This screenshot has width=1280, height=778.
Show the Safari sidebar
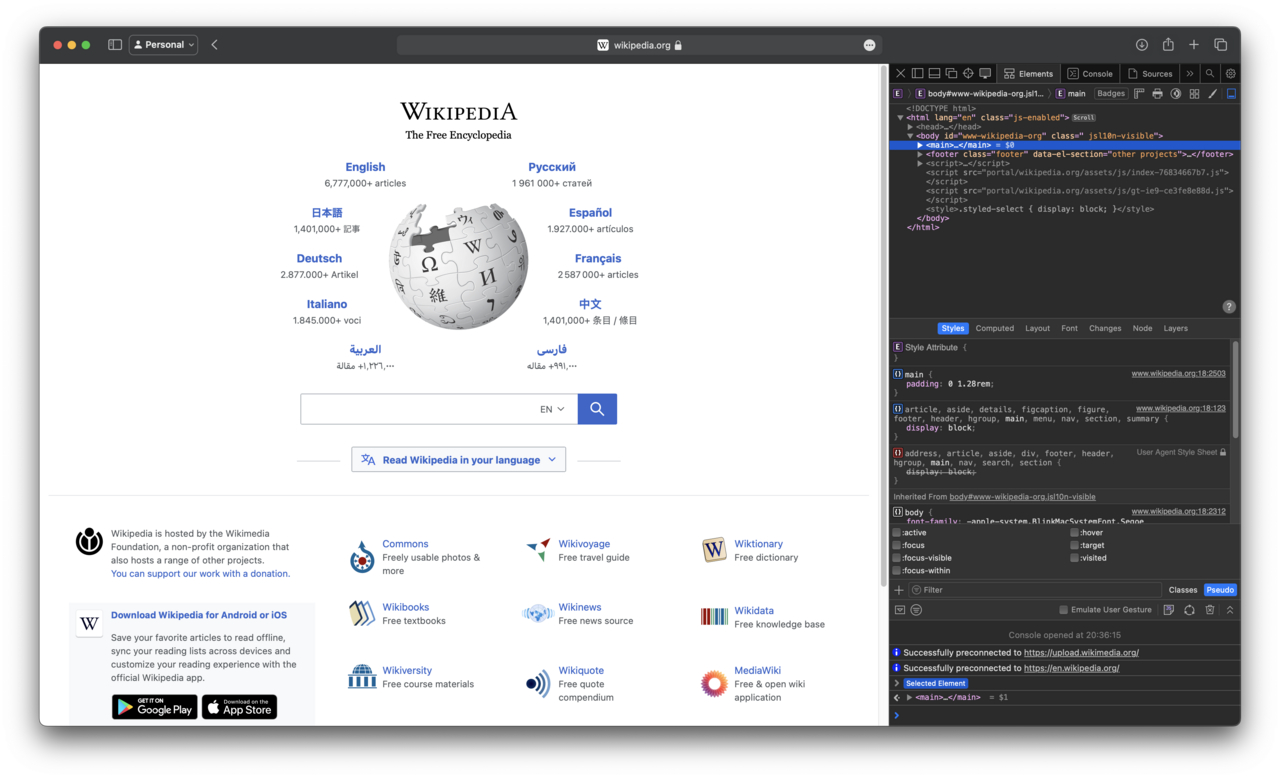click(x=115, y=45)
